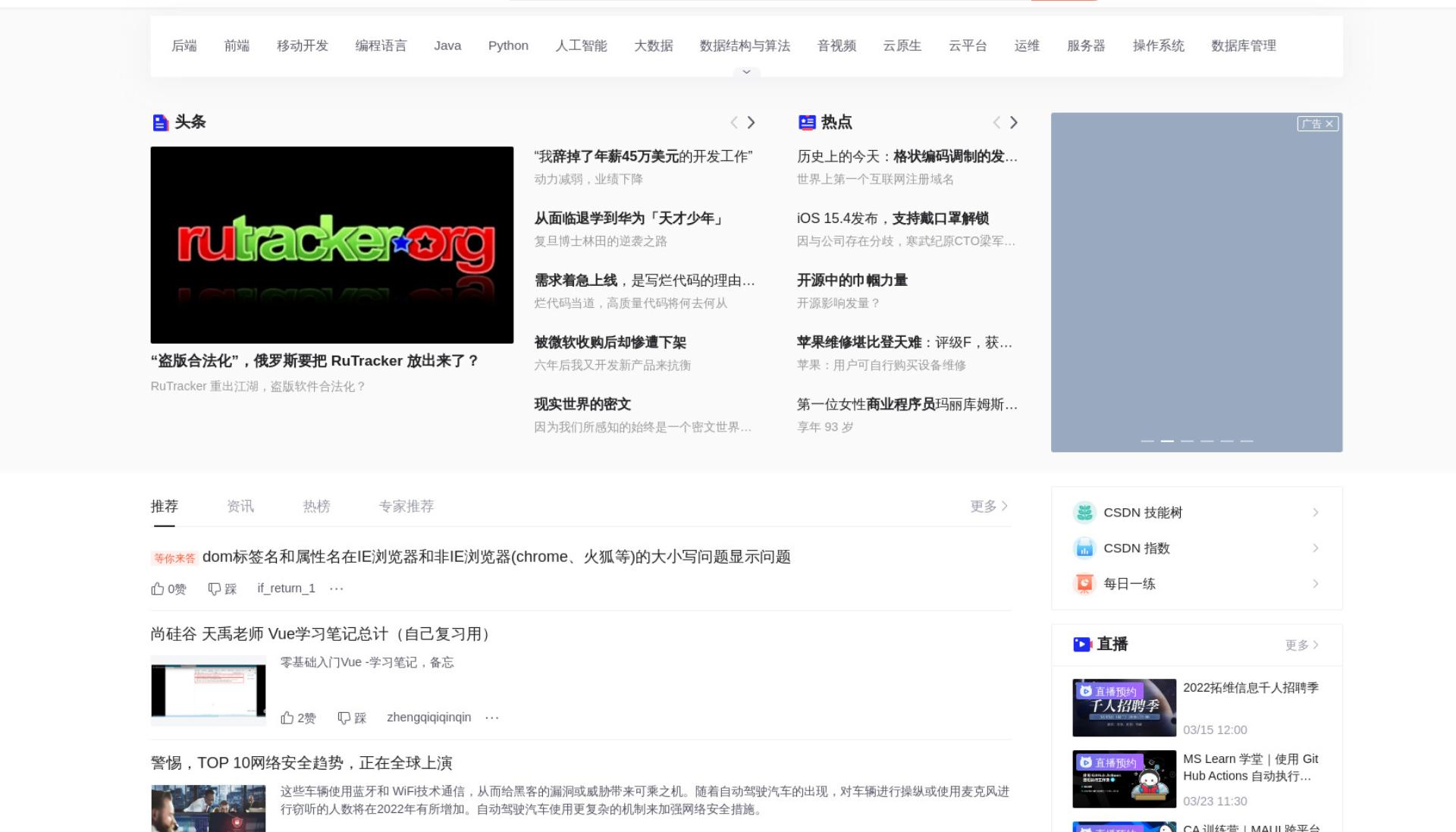Open MS Learn Git Hub Actions thumbnail

tap(1124, 779)
